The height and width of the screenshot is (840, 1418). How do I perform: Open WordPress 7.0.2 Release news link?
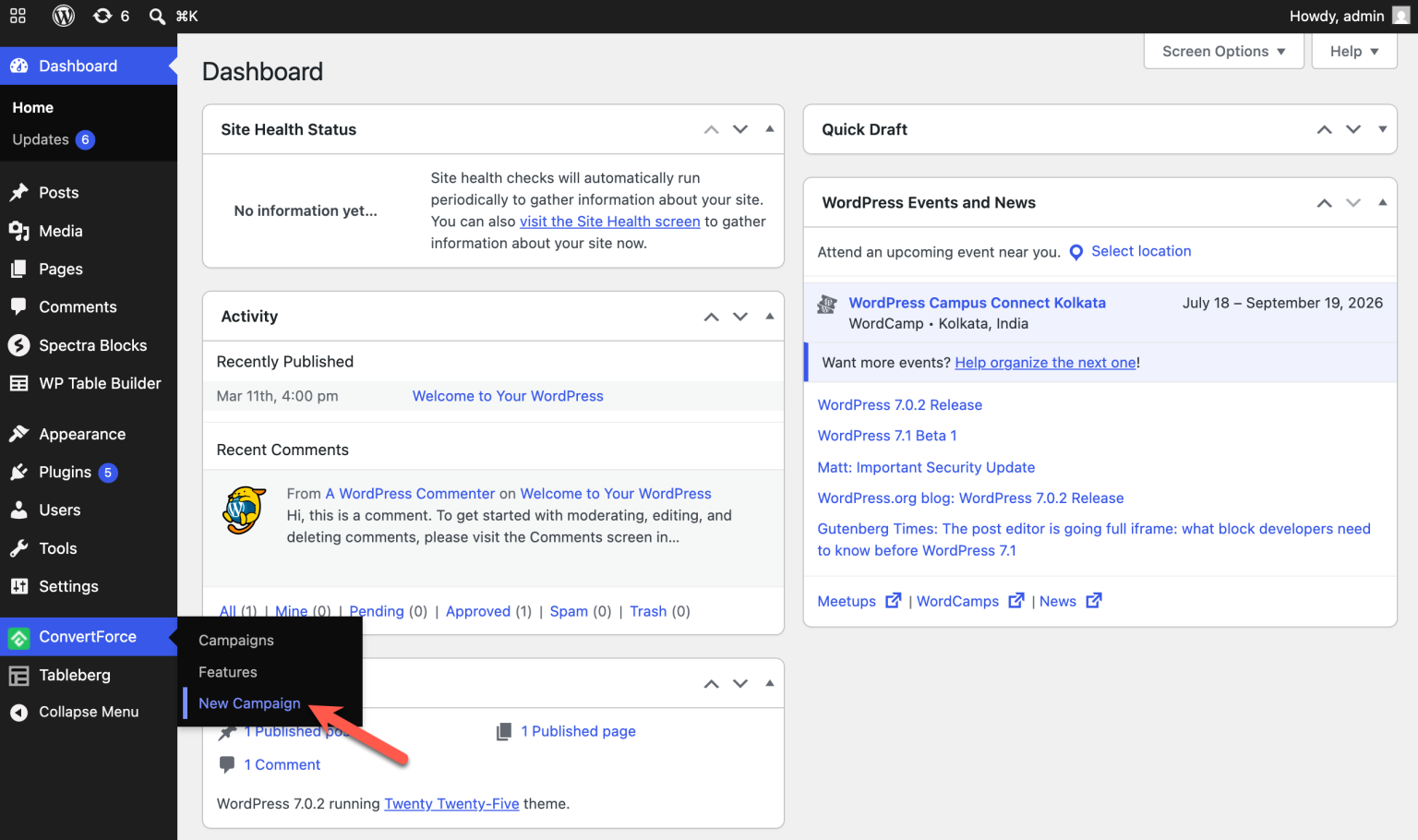[x=899, y=405]
